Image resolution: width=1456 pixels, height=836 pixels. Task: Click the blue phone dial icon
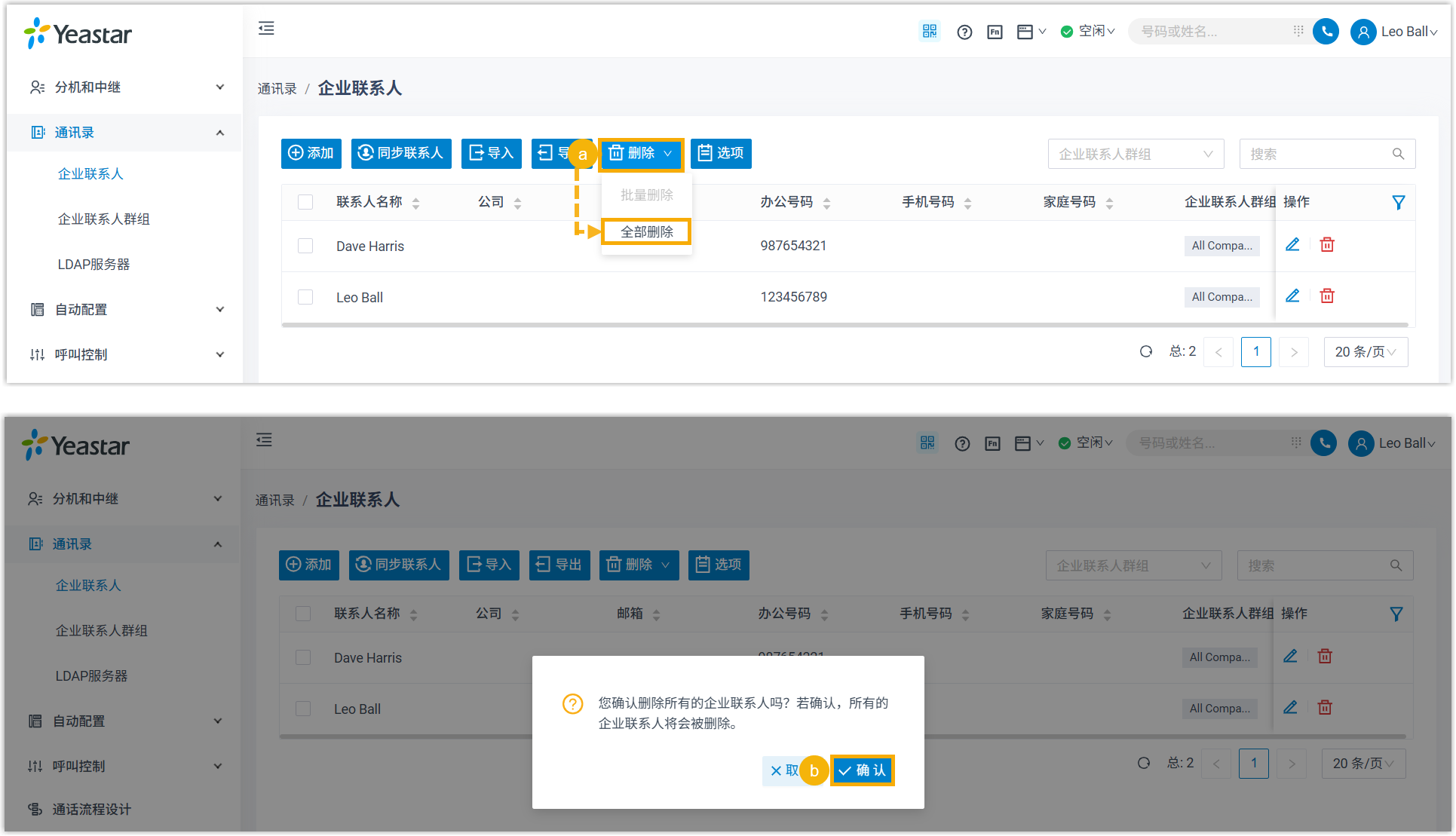(x=1326, y=32)
